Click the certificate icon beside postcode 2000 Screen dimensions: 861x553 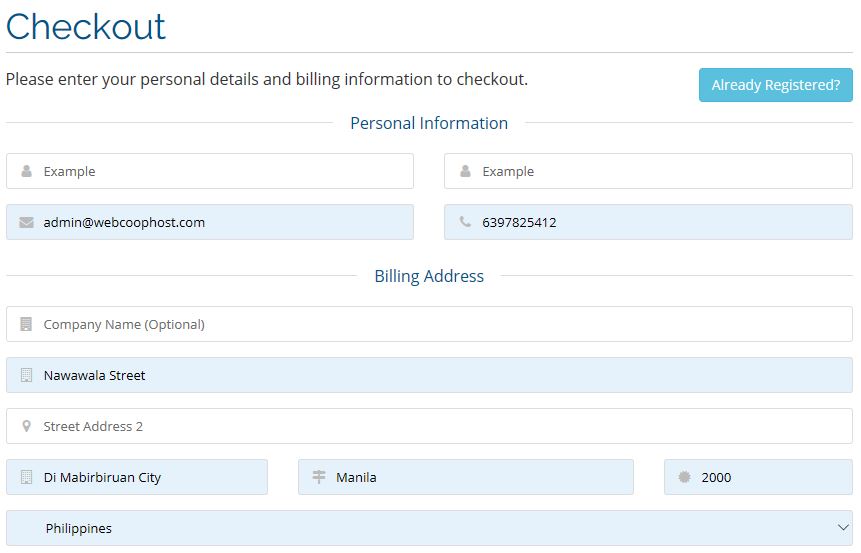click(684, 477)
